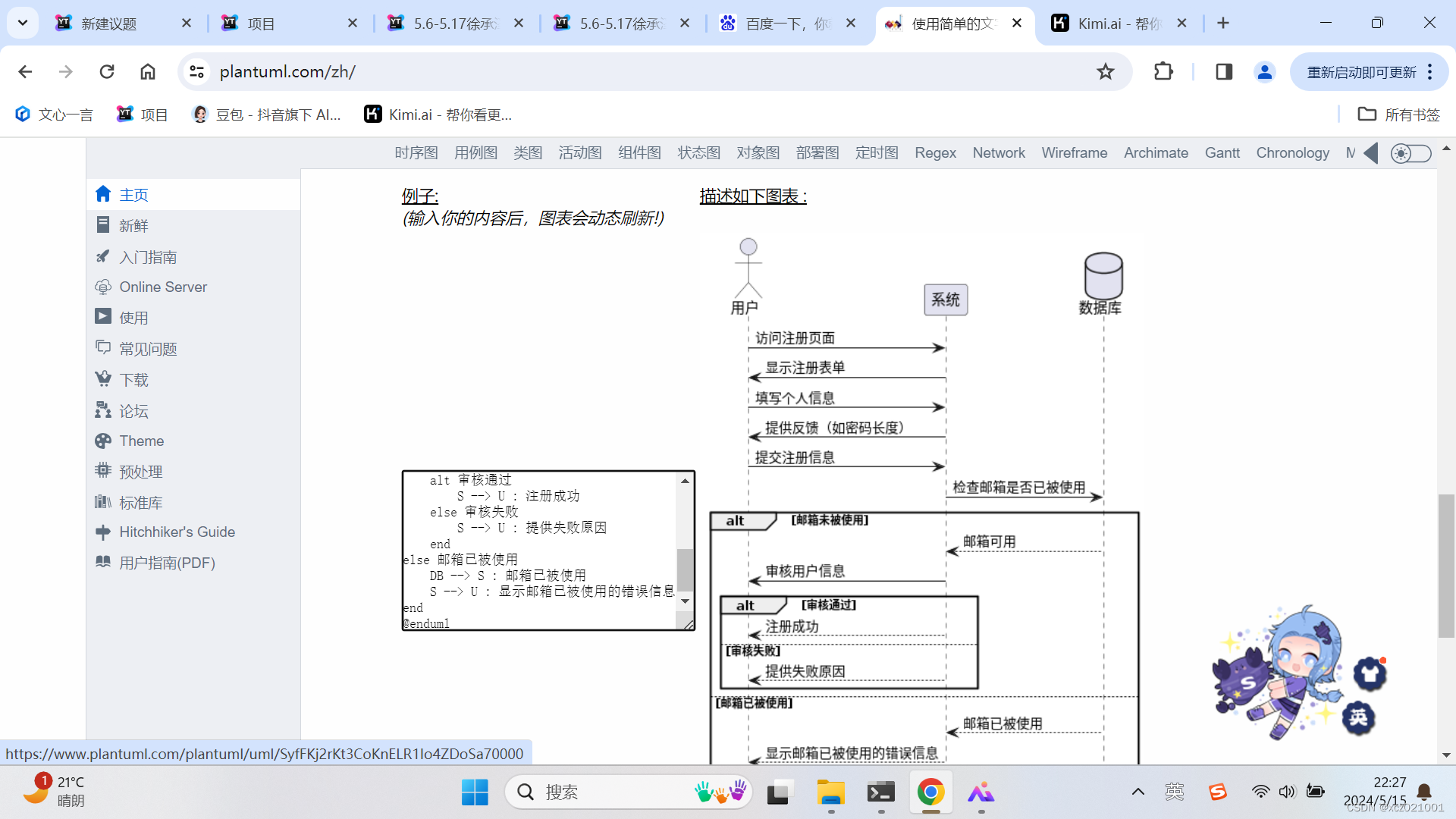Click the code editor scrollbar thumb
This screenshot has height=819, width=1456.
(685, 569)
